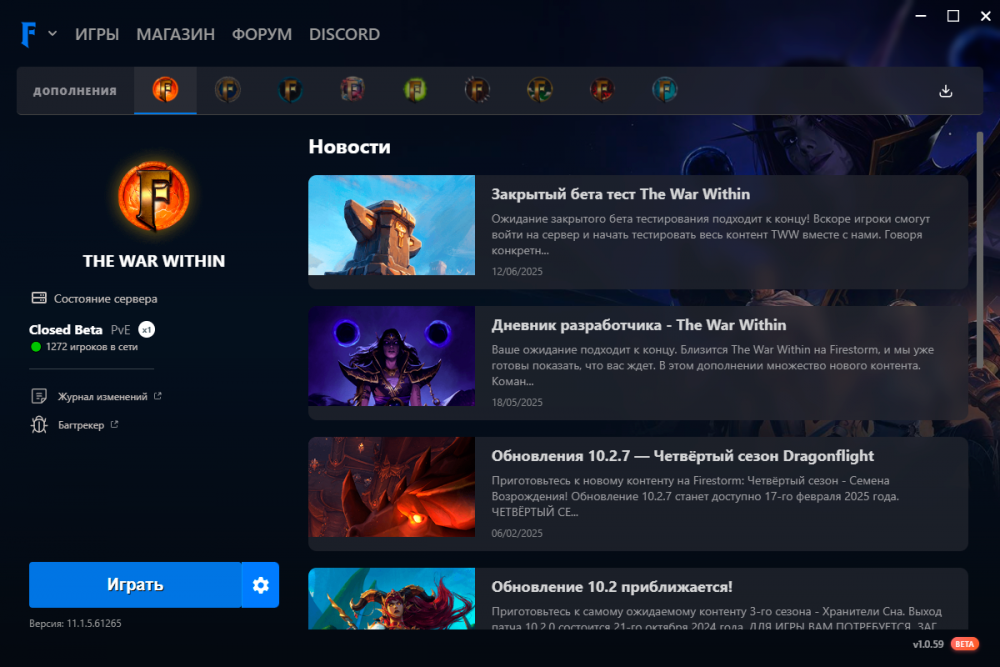Open thumbnail of Закрытый бета тест news
The height and width of the screenshot is (667, 1000).
392,225
